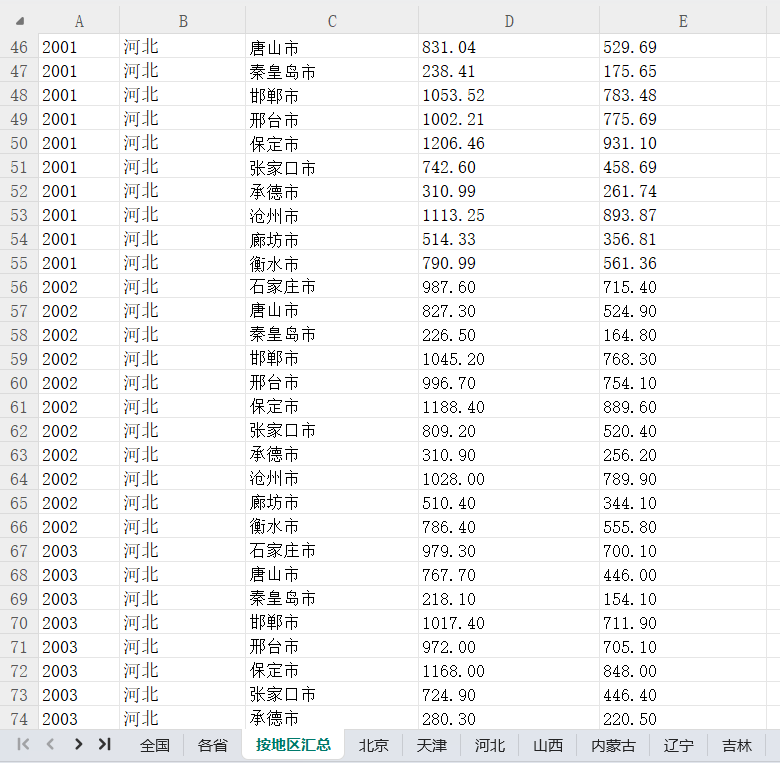
Task: Open the 各省 sheet tab
Action: tap(212, 745)
